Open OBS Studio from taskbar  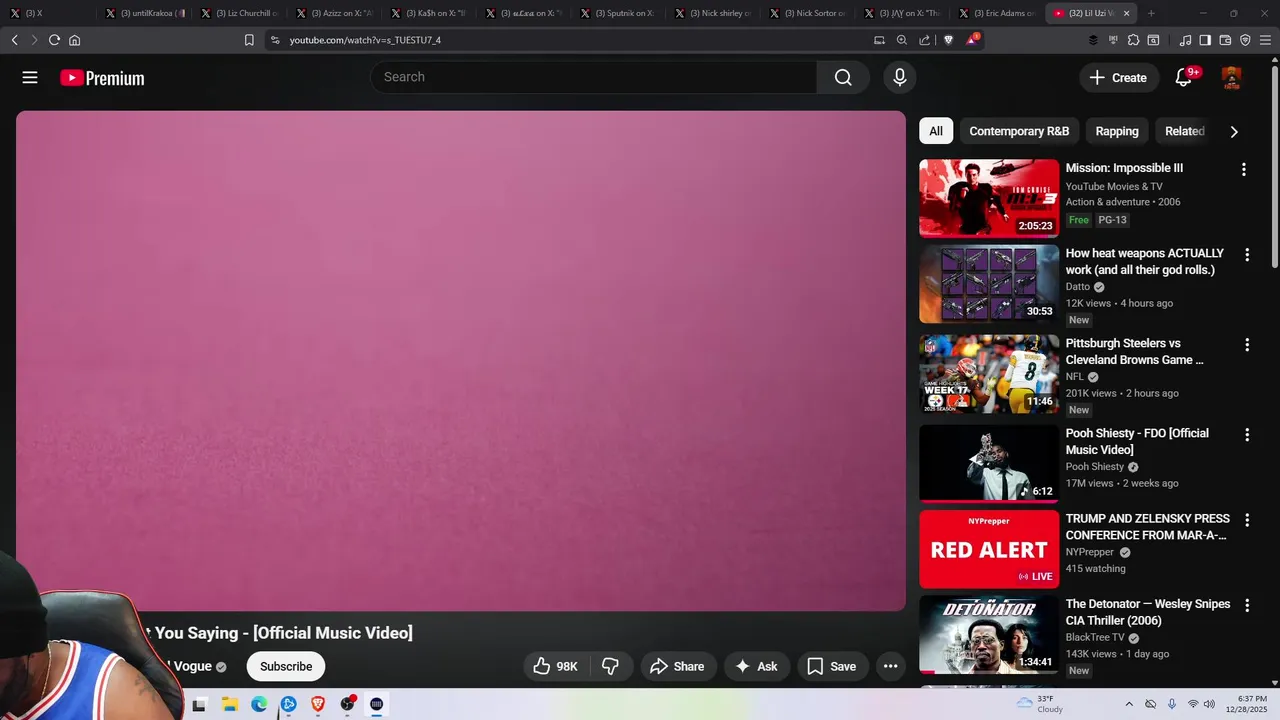point(348,704)
